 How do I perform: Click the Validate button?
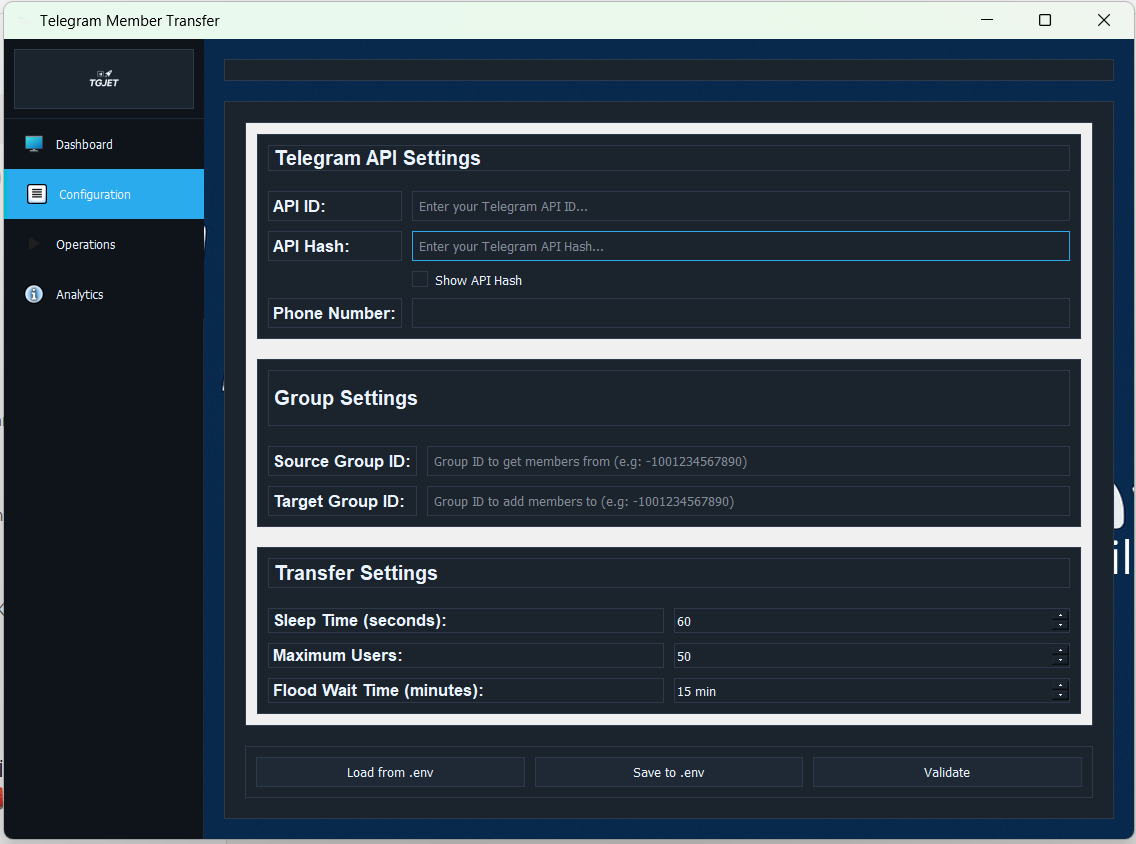[x=946, y=772]
